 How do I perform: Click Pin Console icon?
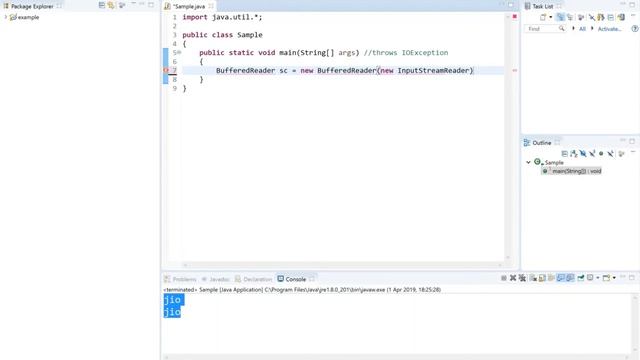click(x=581, y=278)
